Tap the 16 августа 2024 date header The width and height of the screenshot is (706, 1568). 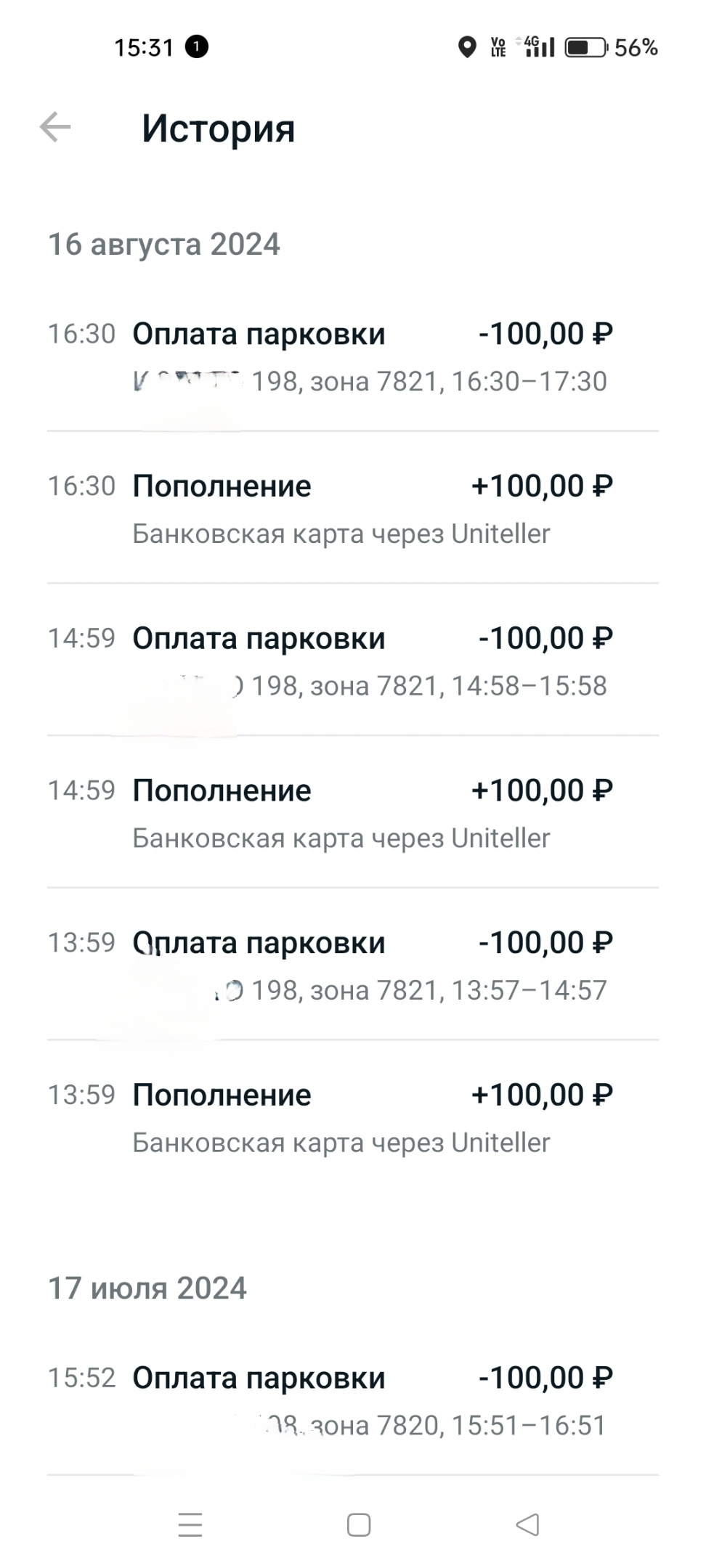pos(164,245)
